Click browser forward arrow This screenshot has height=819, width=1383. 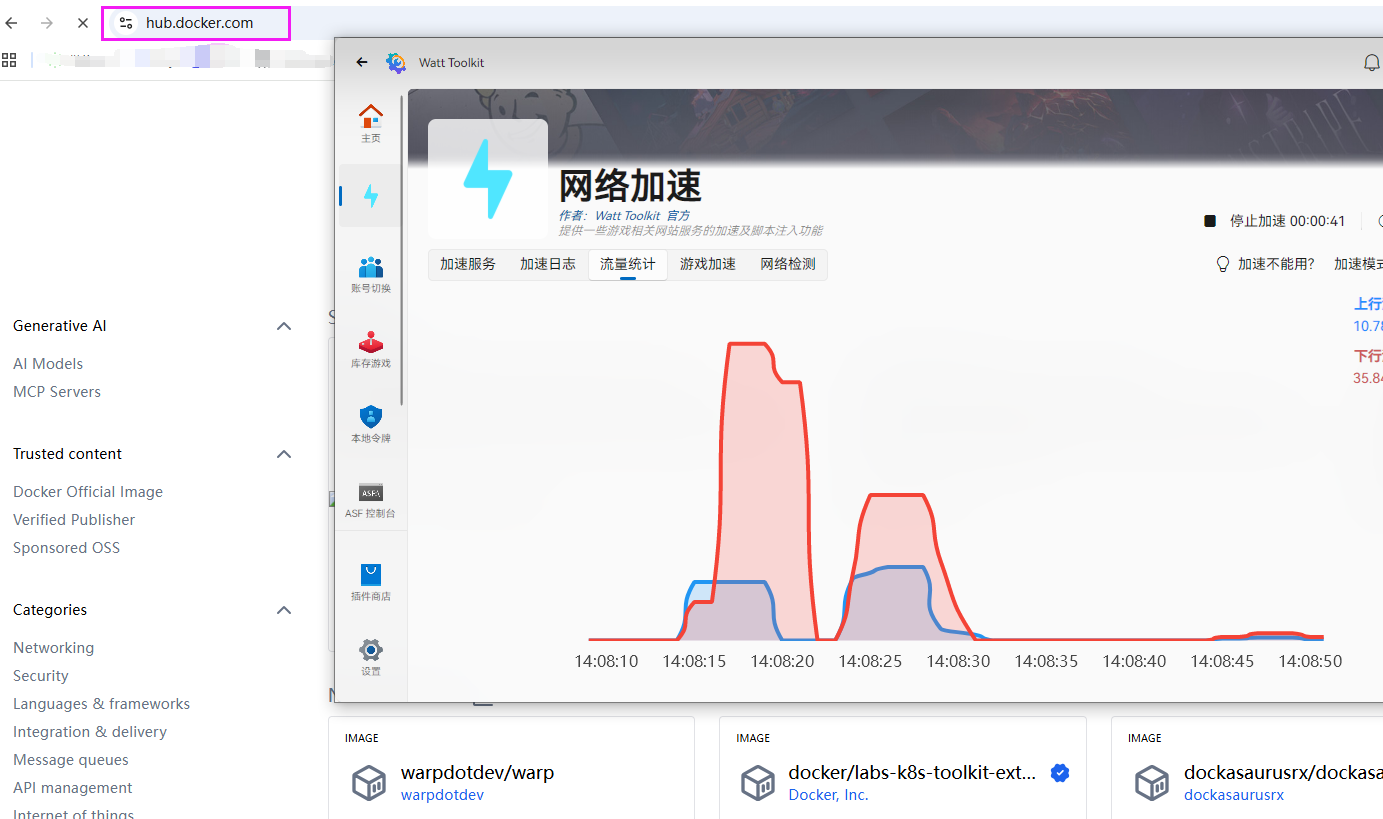pos(47,22)
